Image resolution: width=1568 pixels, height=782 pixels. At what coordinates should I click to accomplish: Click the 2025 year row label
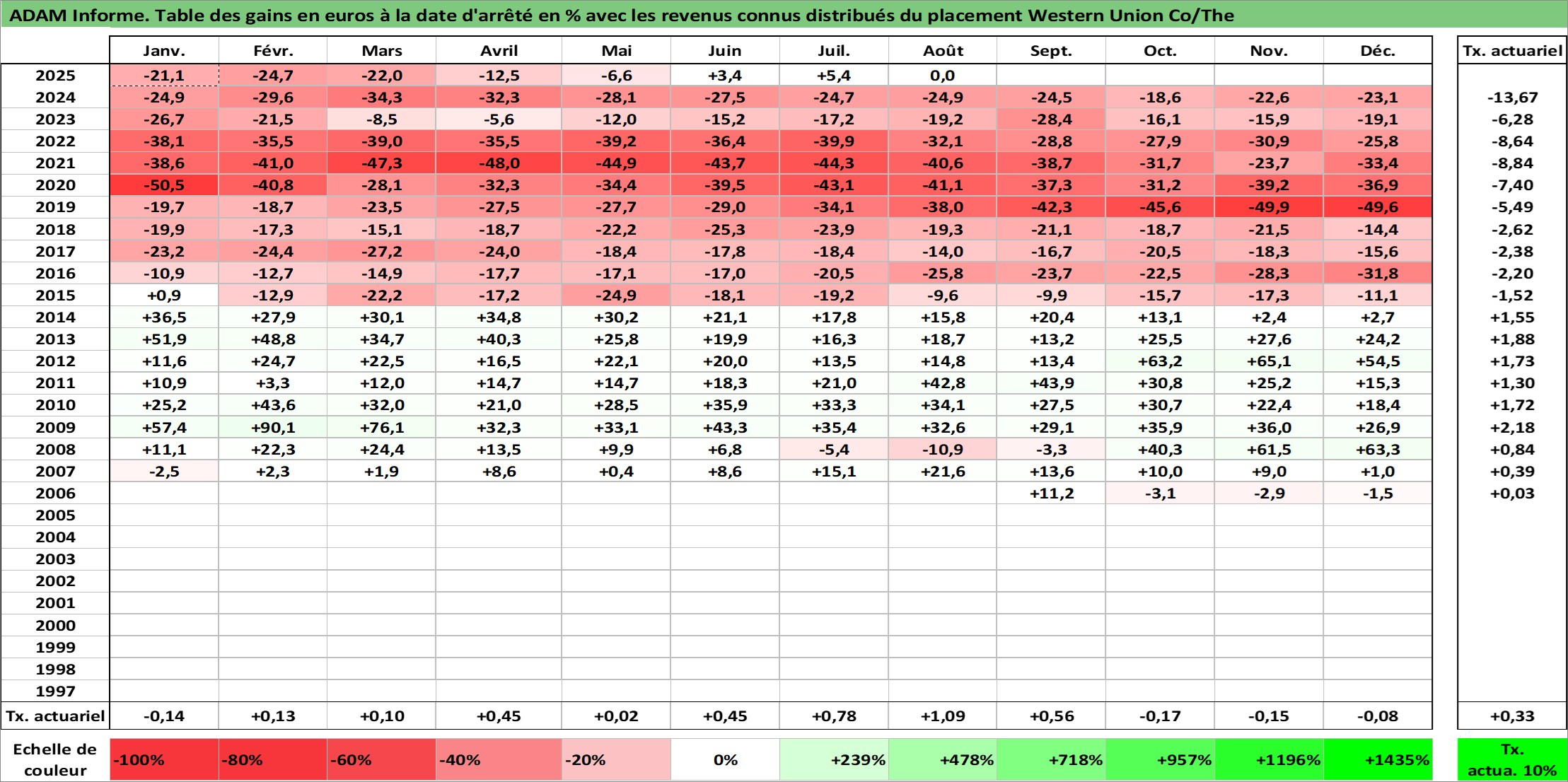pyautogui.click(x=55, y=76)
